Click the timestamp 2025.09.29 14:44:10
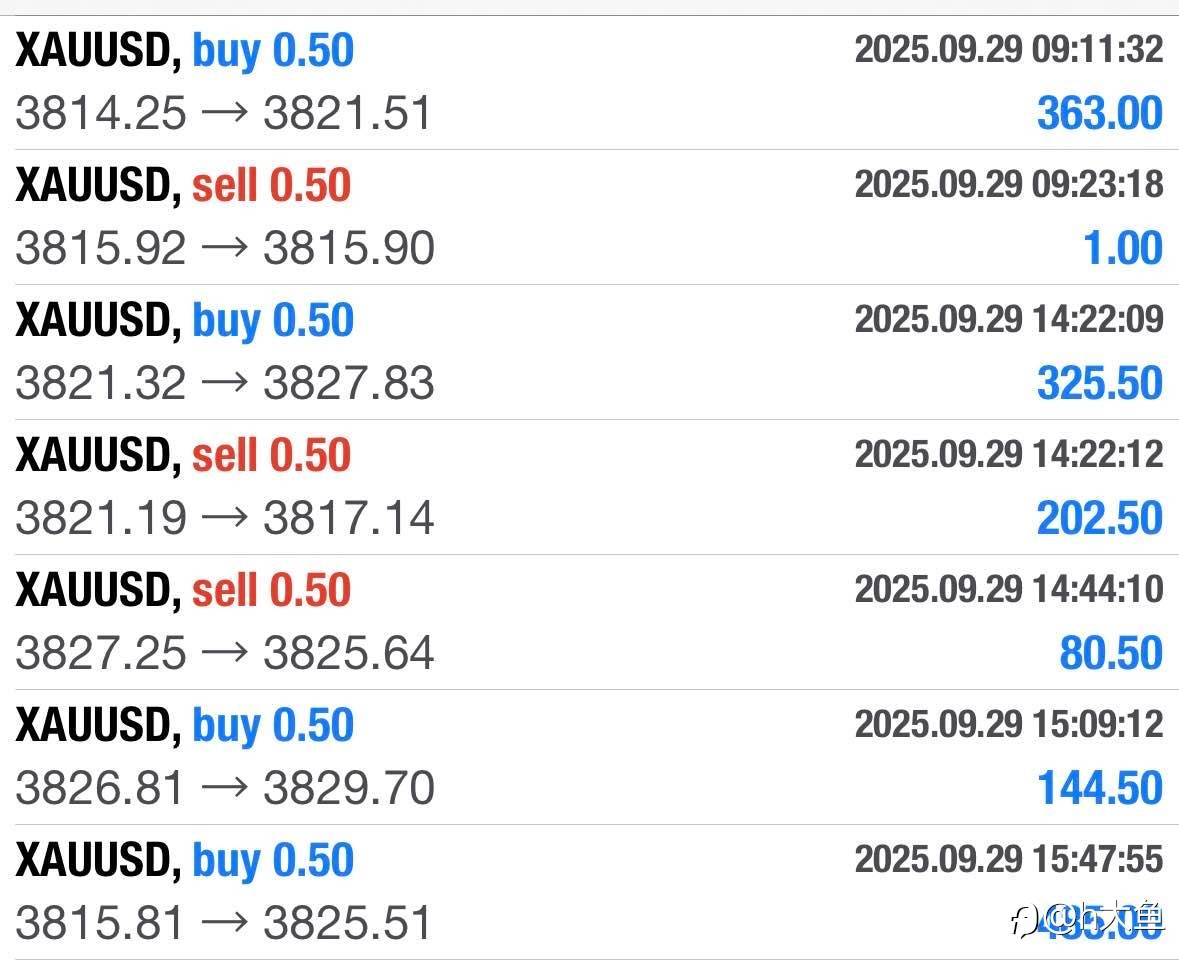This screenshot has height=973, width=1179. [1008, 590]
